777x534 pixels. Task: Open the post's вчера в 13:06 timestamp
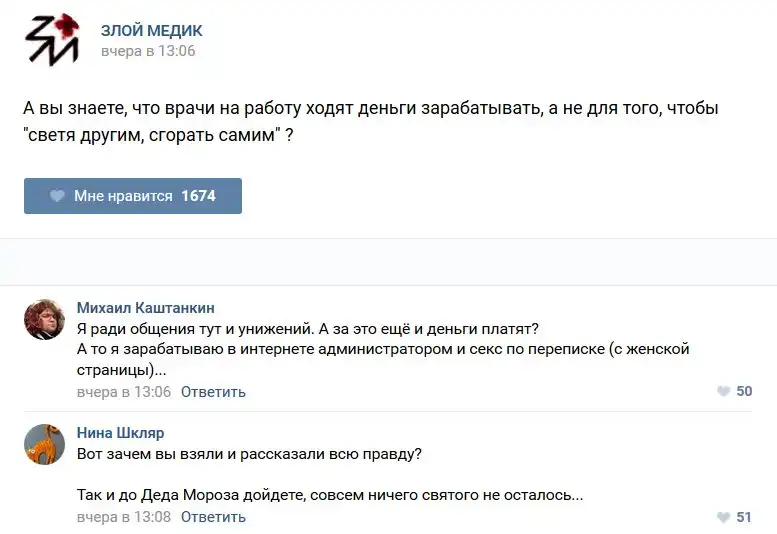point(148,51)
